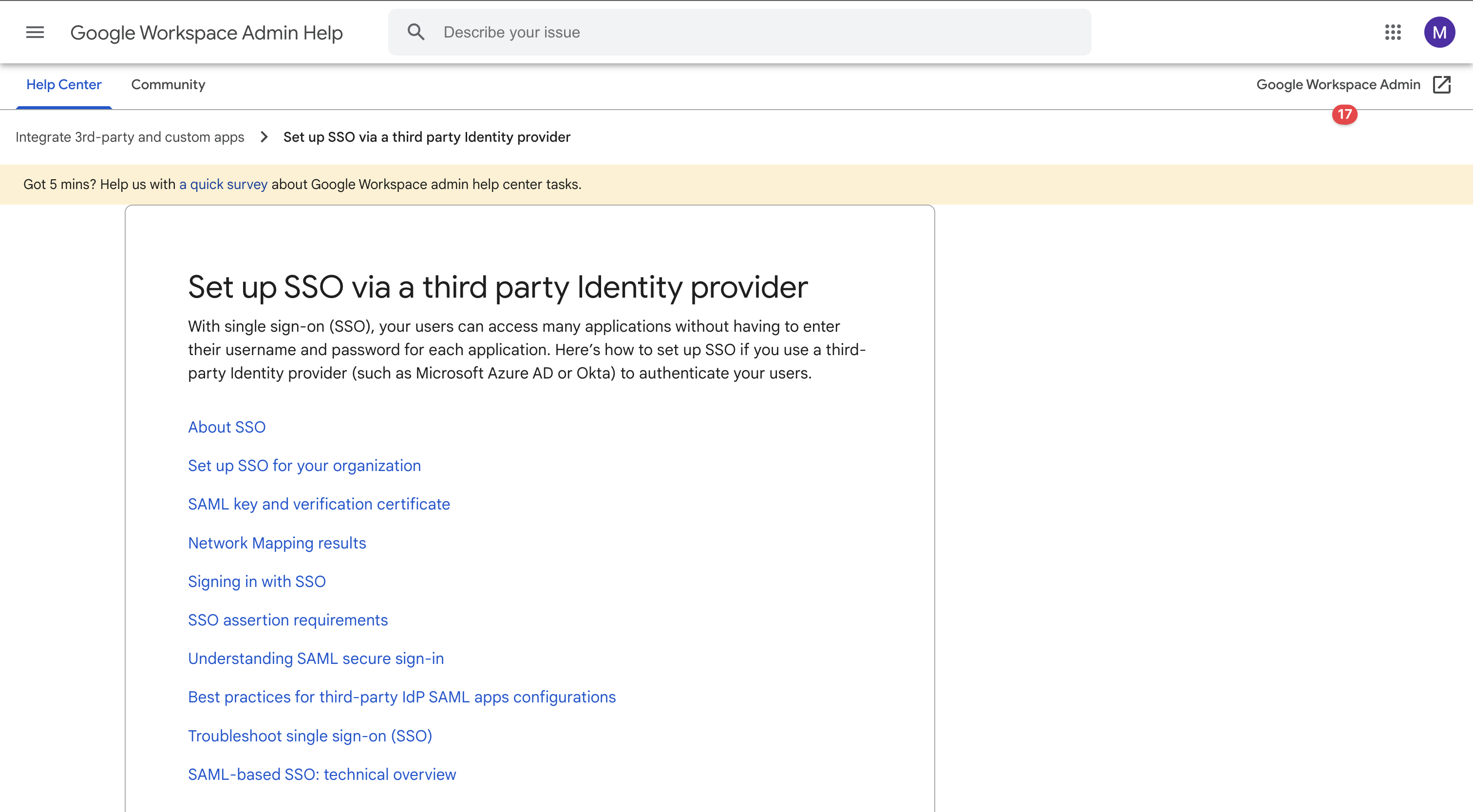Open Set up SSO for your organization
Screen dimensions: 1473x812
tap(304, 466)
